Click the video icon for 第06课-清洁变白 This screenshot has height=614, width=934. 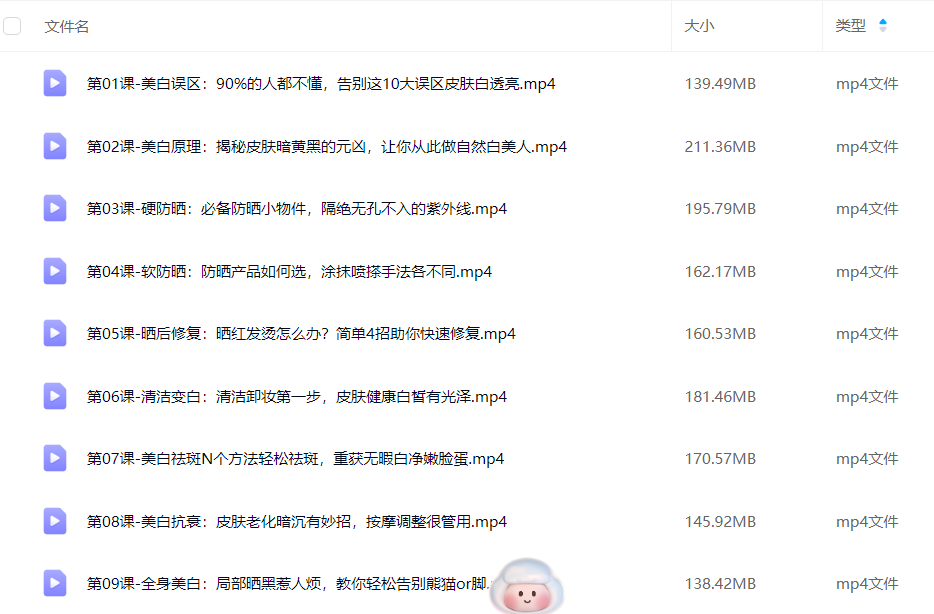(x=55, y=396)
